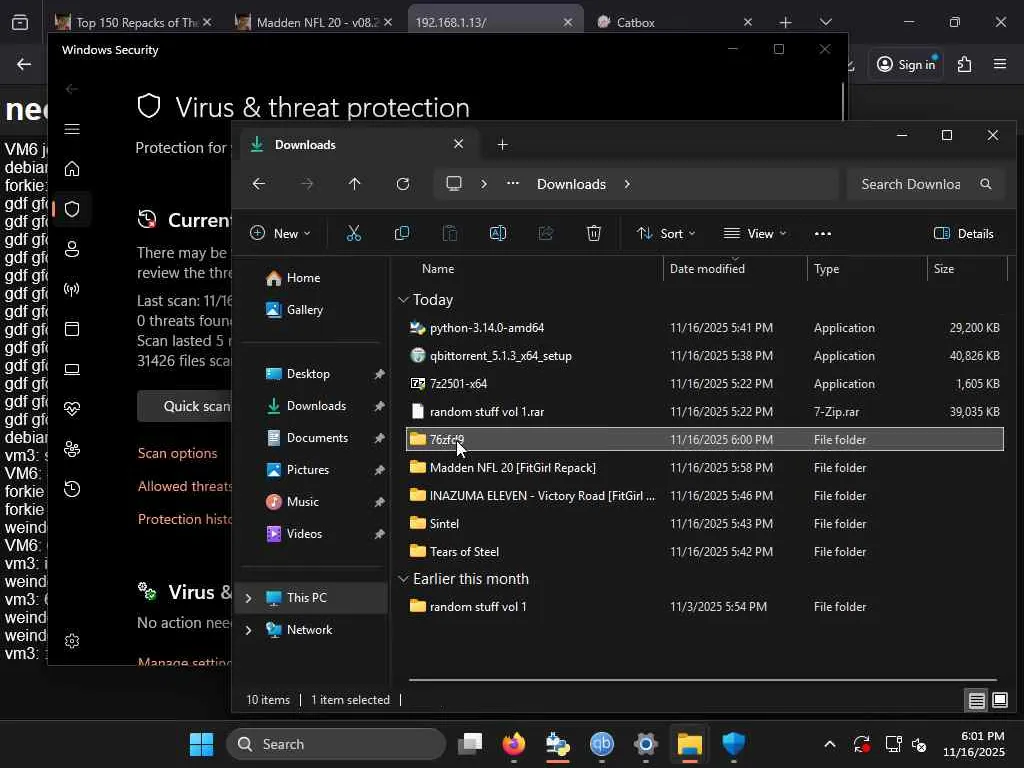Switch to large thumbnails view in status bar
The height and width of the screenshot is (768, 1024).
pos(1000,701)
